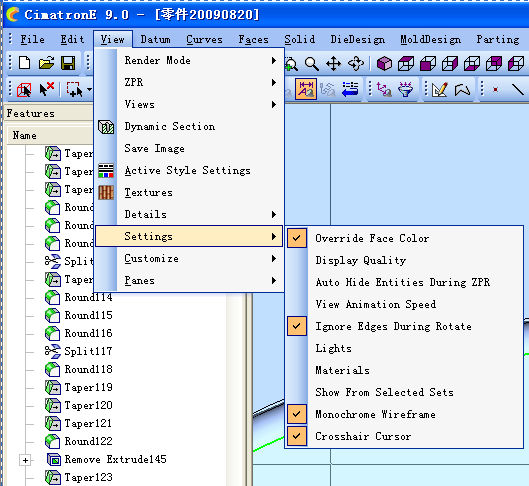Click the Round118 feature icon
The image size is (529, 486).
tap(53, 369)
